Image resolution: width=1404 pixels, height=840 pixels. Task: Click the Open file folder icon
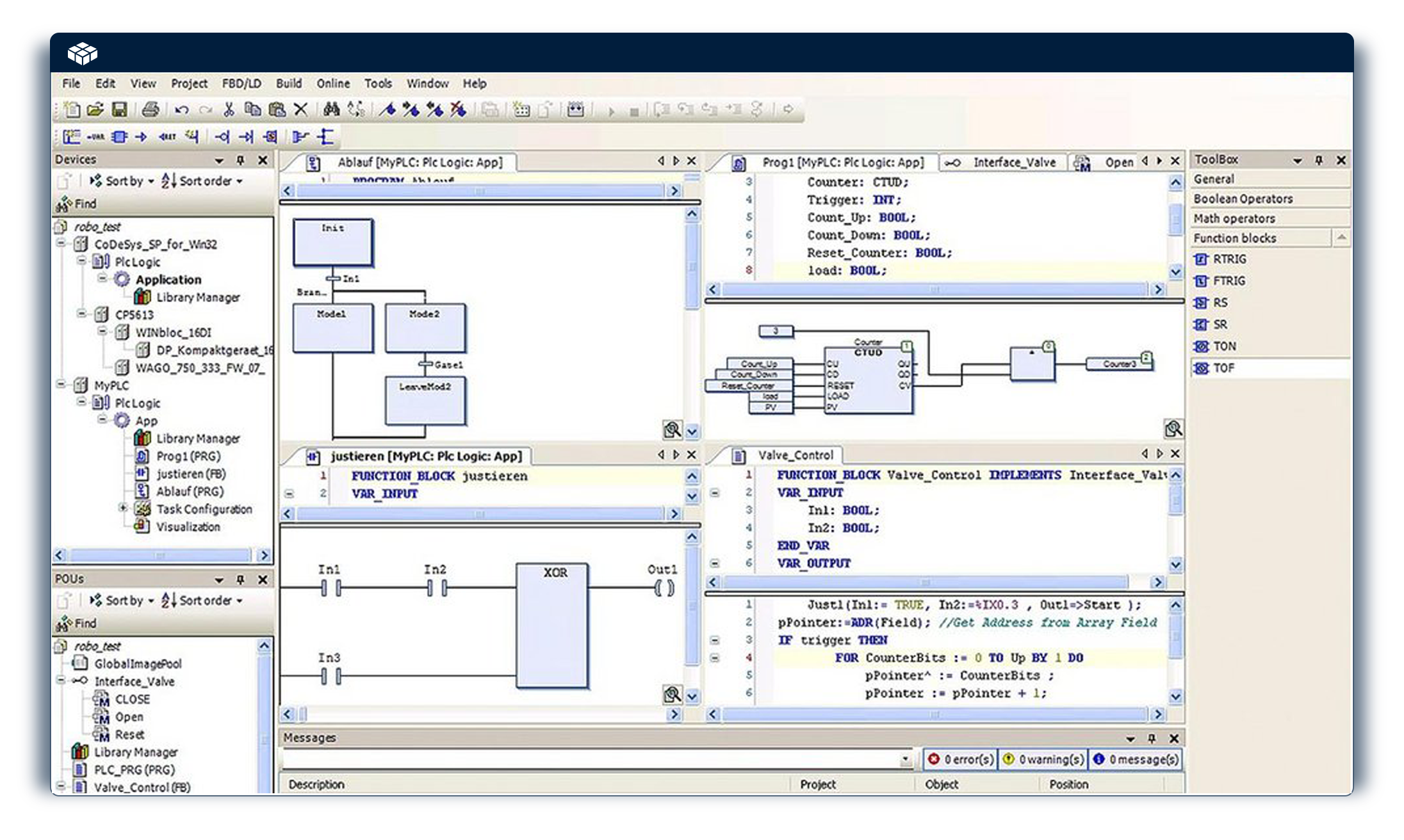click(95, 109)
